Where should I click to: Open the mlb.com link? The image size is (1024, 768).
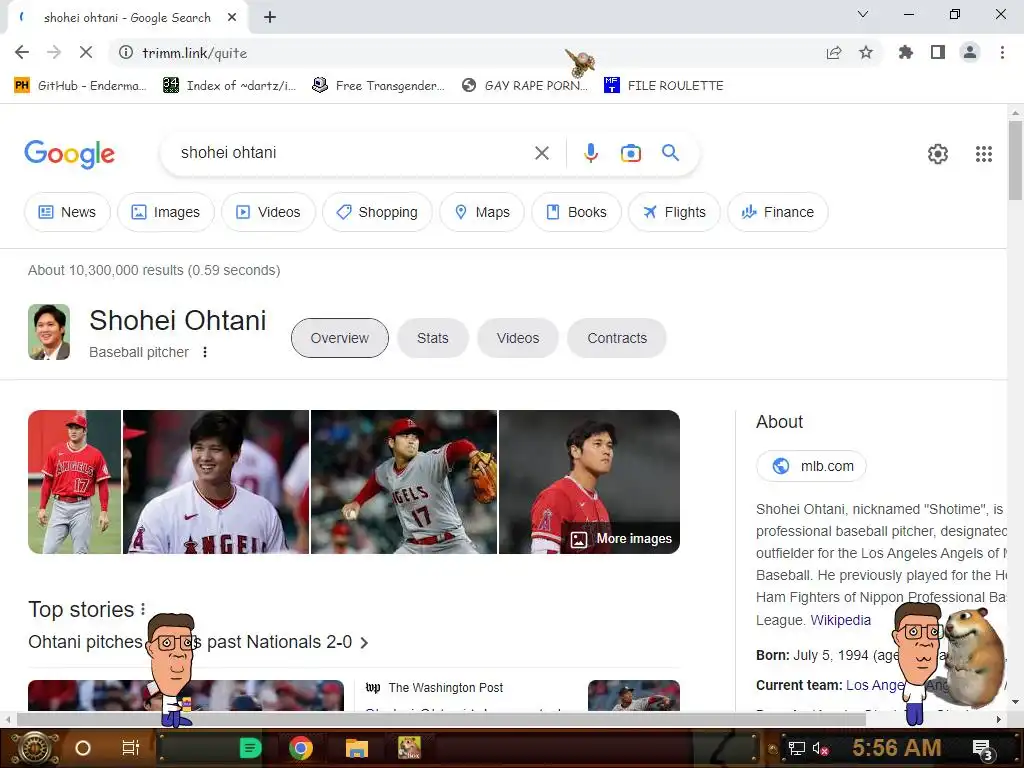click(x=811, y=466)
